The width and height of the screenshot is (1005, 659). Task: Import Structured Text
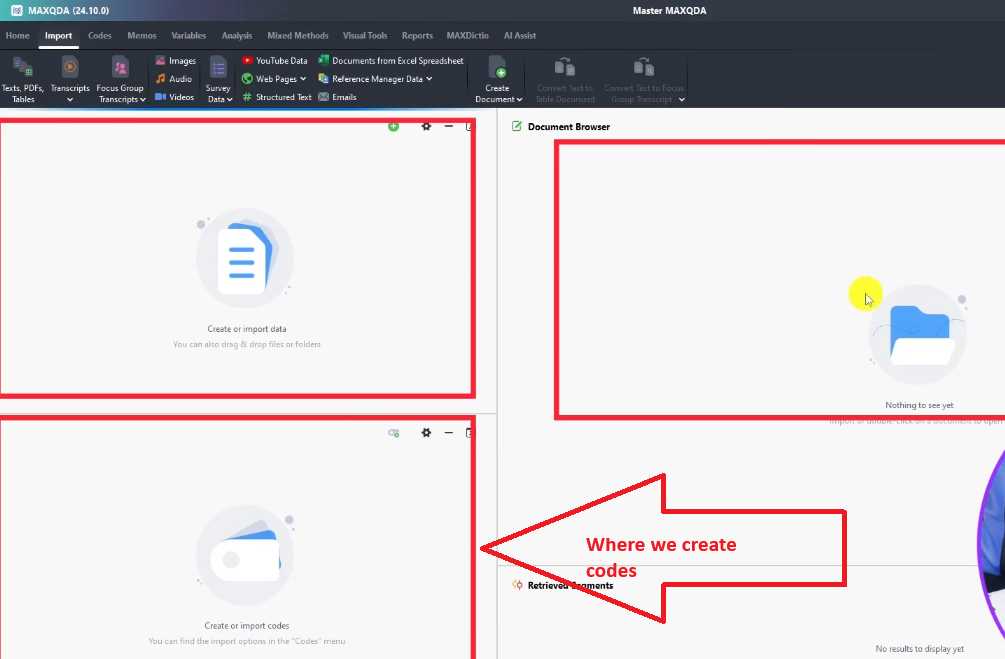coord(277,97)
